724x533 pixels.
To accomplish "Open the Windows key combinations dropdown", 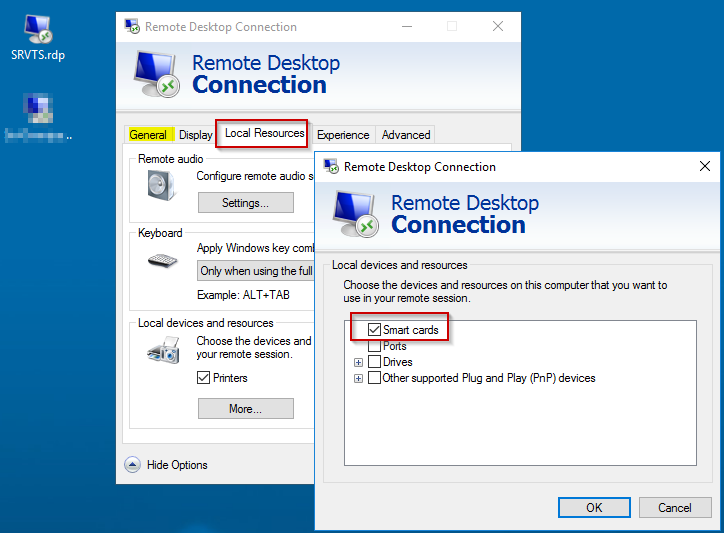I will 256,271.
